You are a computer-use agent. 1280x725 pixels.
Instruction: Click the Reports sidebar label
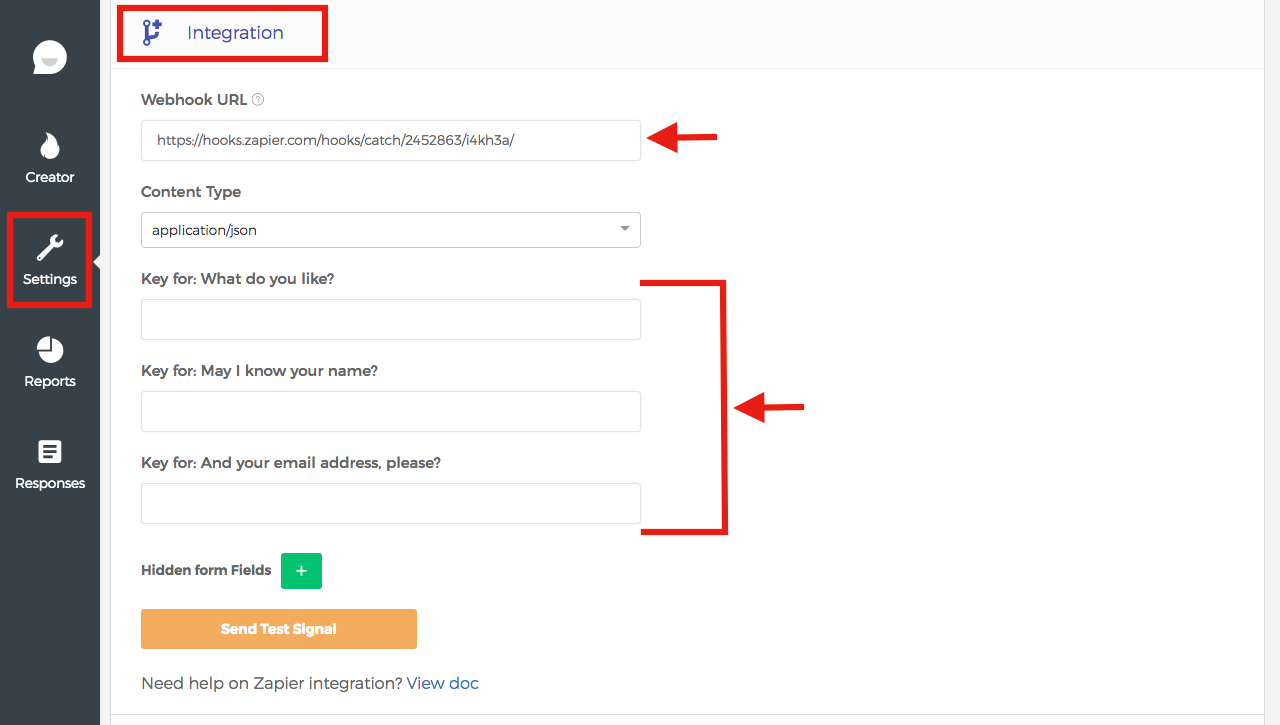tap(50, 381)
